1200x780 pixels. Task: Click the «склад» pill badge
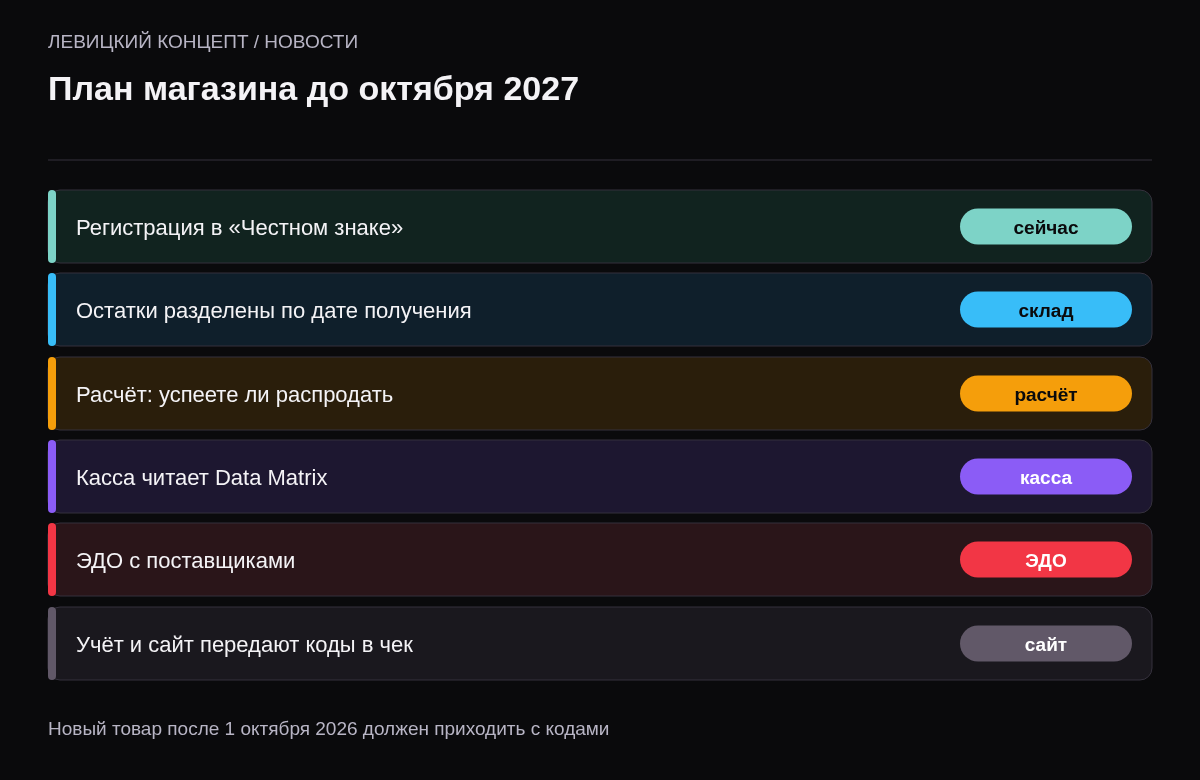1046,310
